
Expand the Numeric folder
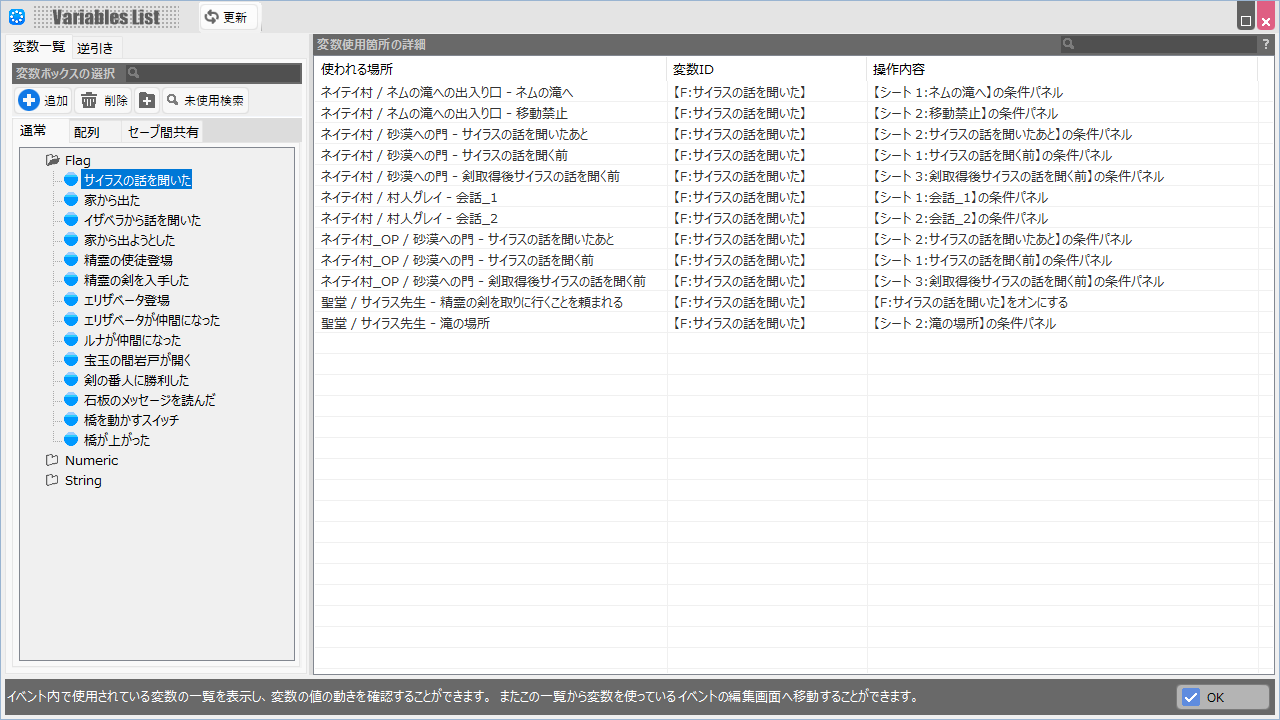coord(53,460)
